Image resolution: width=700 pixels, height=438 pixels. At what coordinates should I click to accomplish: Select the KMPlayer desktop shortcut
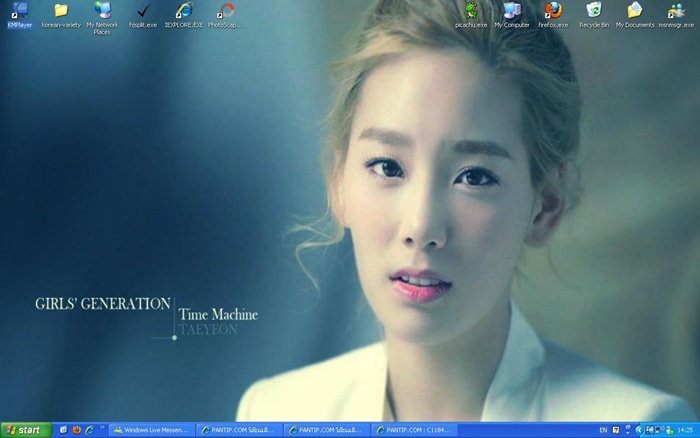[20, 15]
